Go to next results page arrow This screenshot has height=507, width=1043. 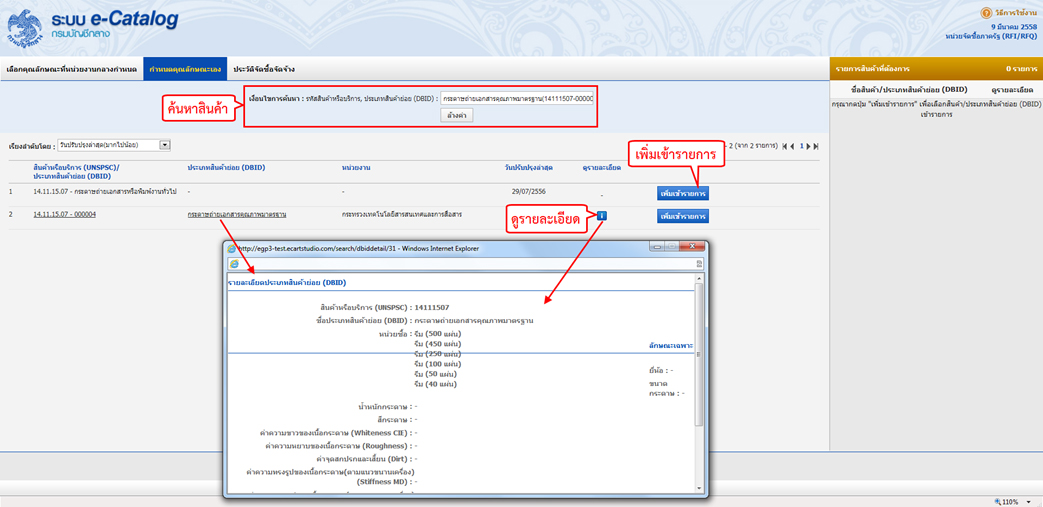pos(808,146)
